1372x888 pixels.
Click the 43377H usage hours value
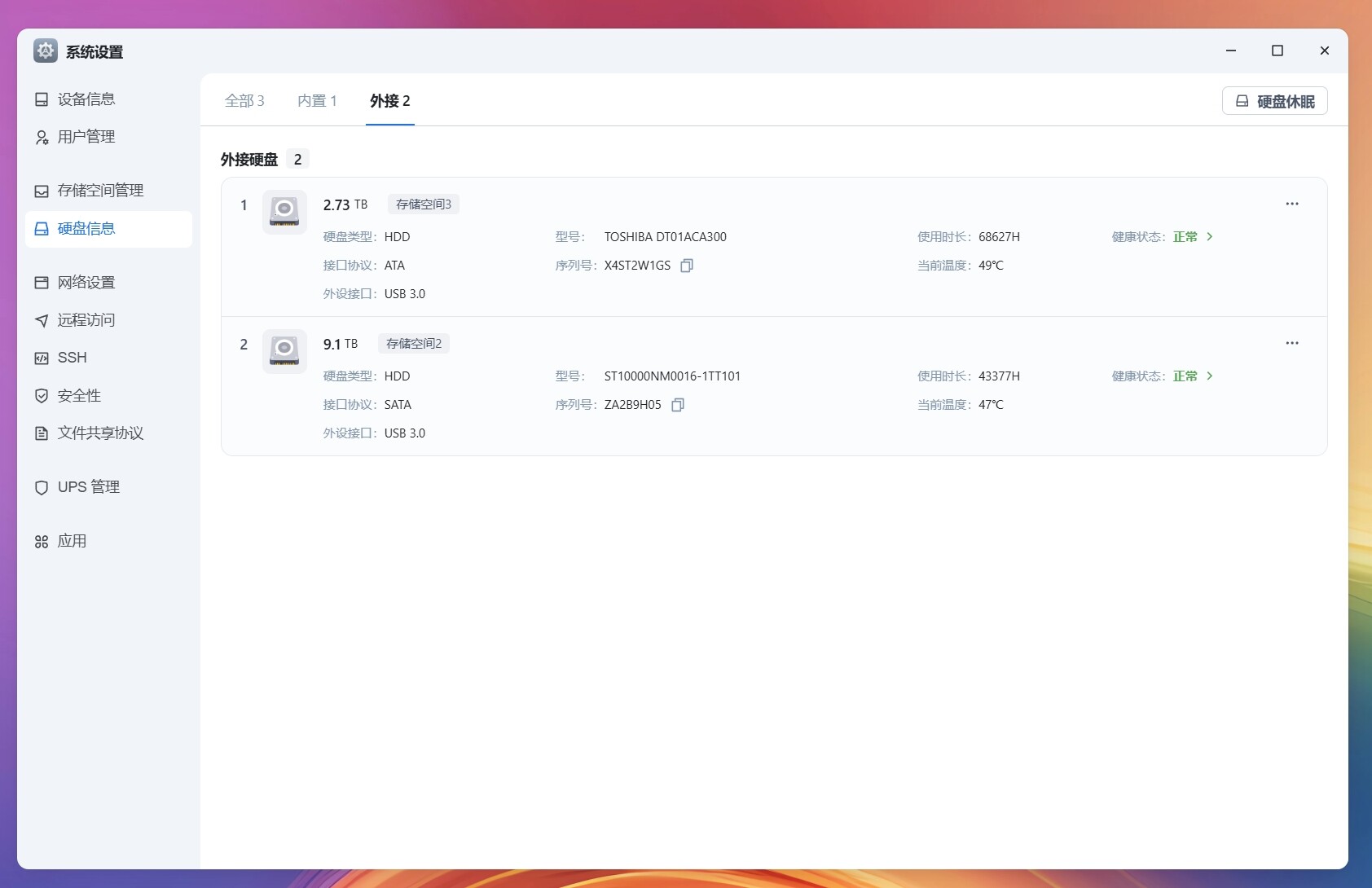click(999, 376)
